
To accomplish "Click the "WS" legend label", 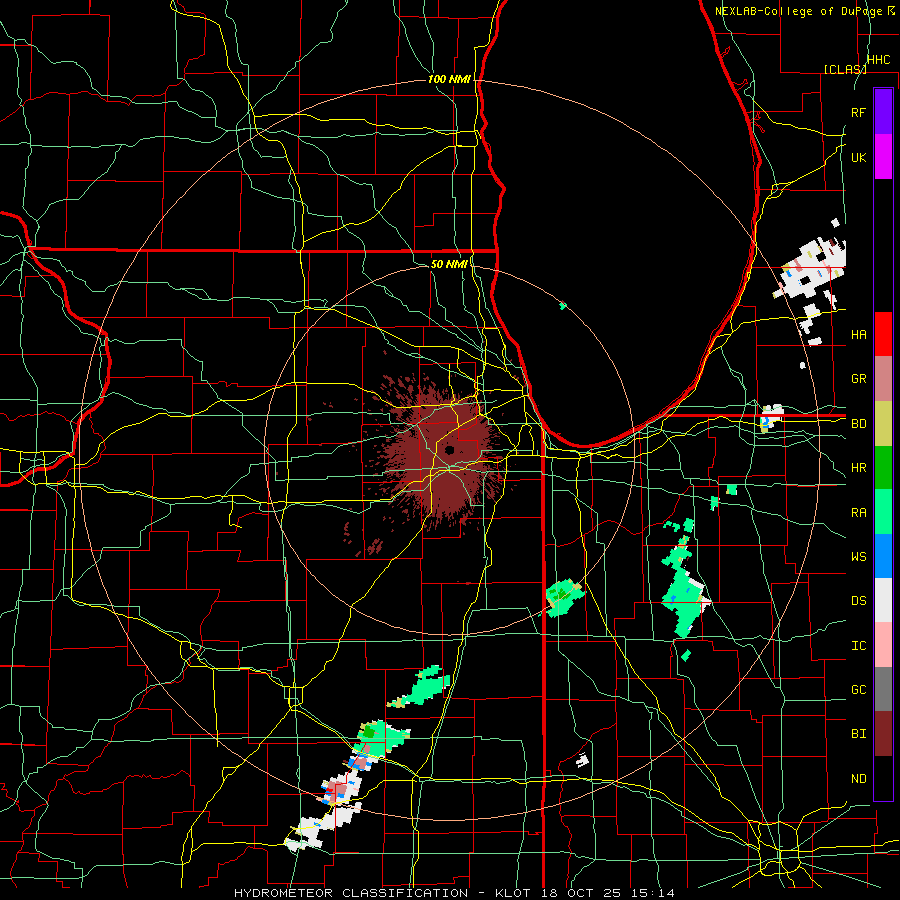I will [x=859, y=556].
